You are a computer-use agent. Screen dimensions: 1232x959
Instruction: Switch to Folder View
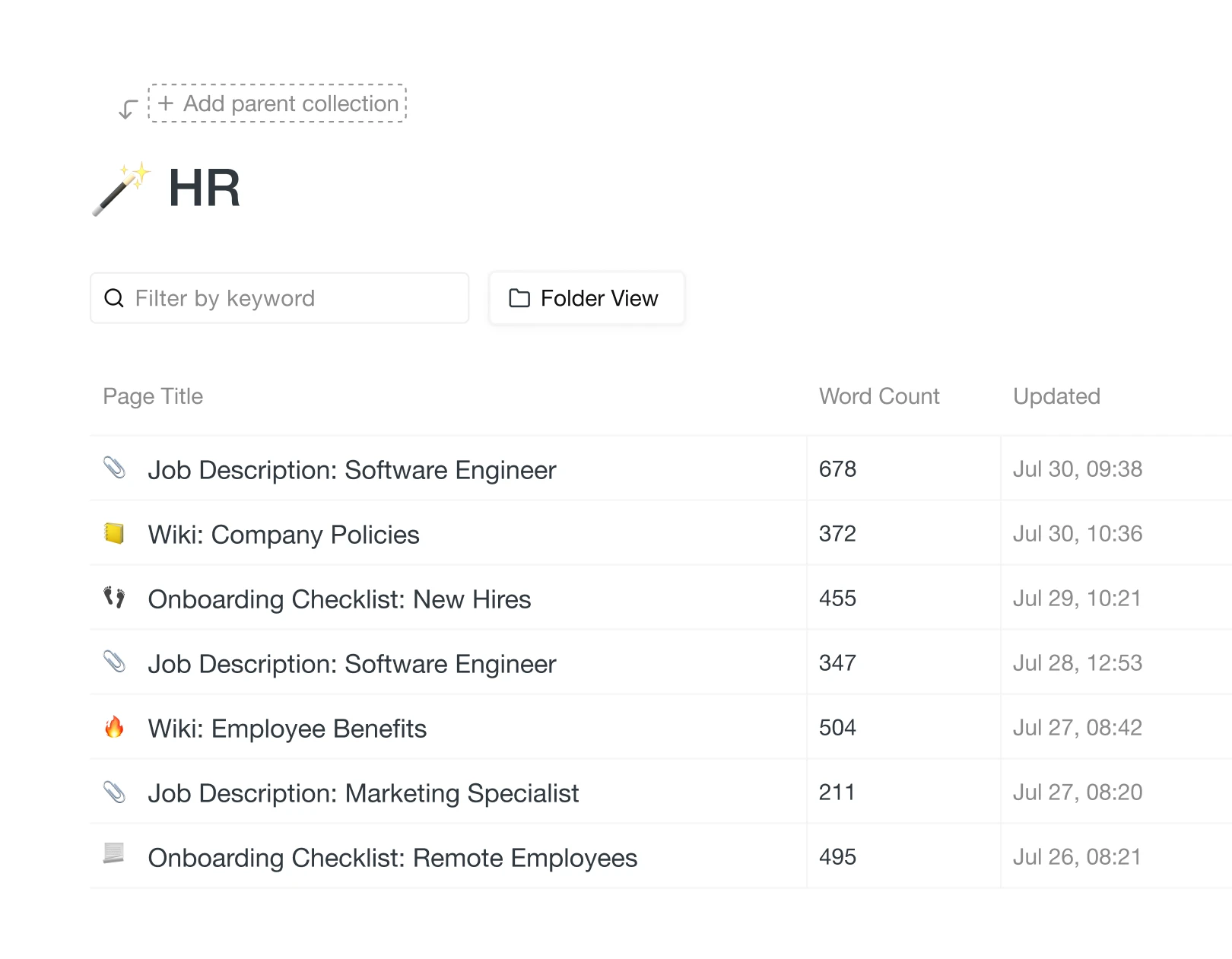point(586,298)
